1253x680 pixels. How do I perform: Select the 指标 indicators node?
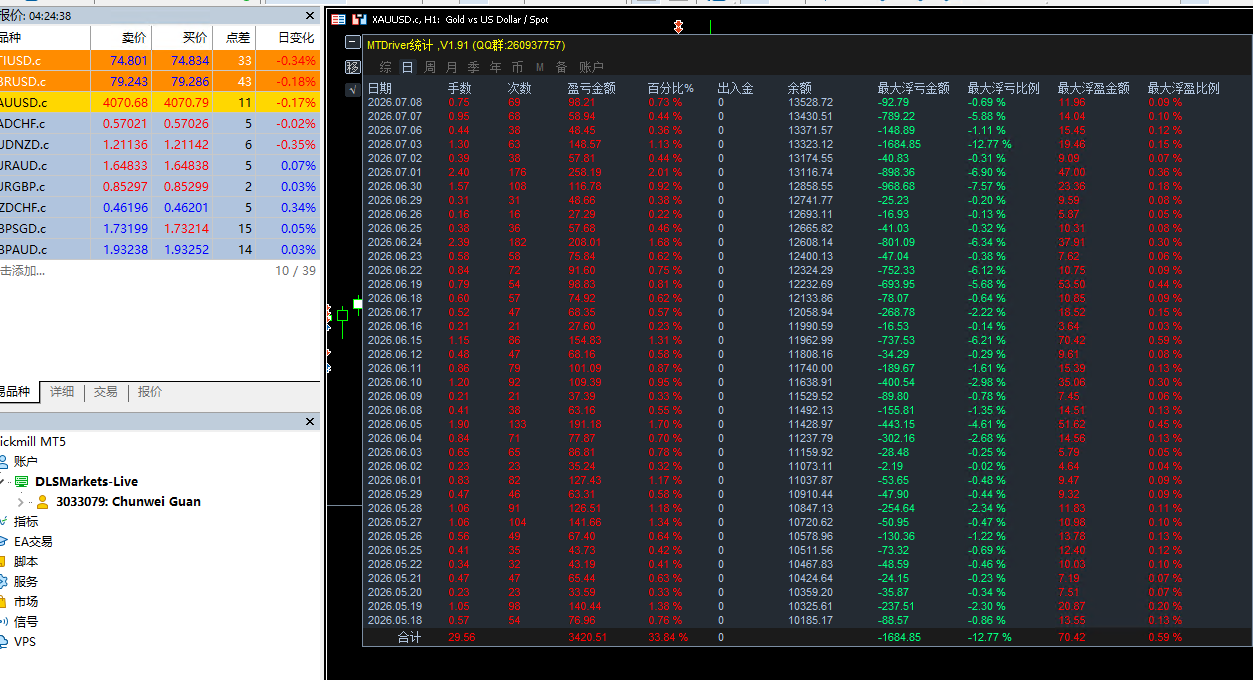point(26,522)
